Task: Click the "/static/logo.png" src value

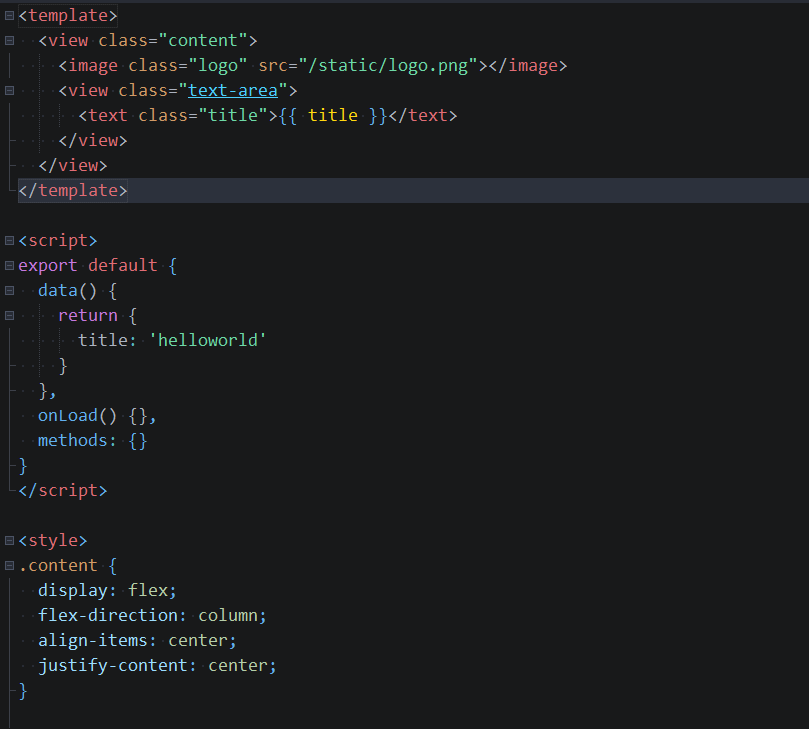Action: click(388, 66)
